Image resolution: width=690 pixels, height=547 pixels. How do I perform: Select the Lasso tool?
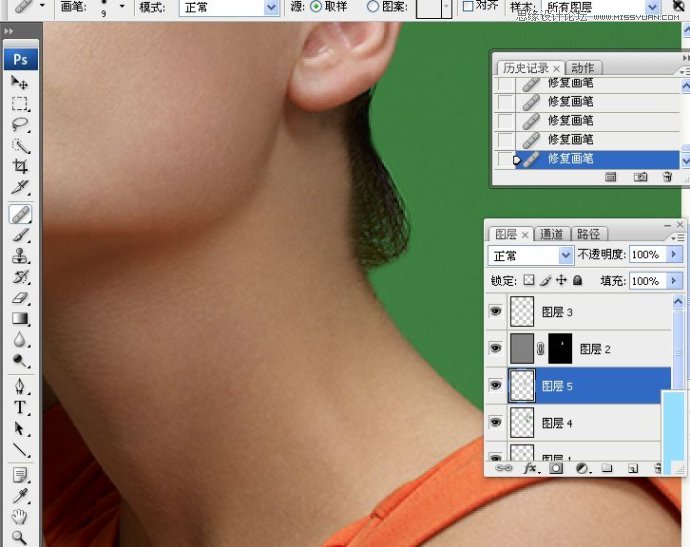pos(20,125)
